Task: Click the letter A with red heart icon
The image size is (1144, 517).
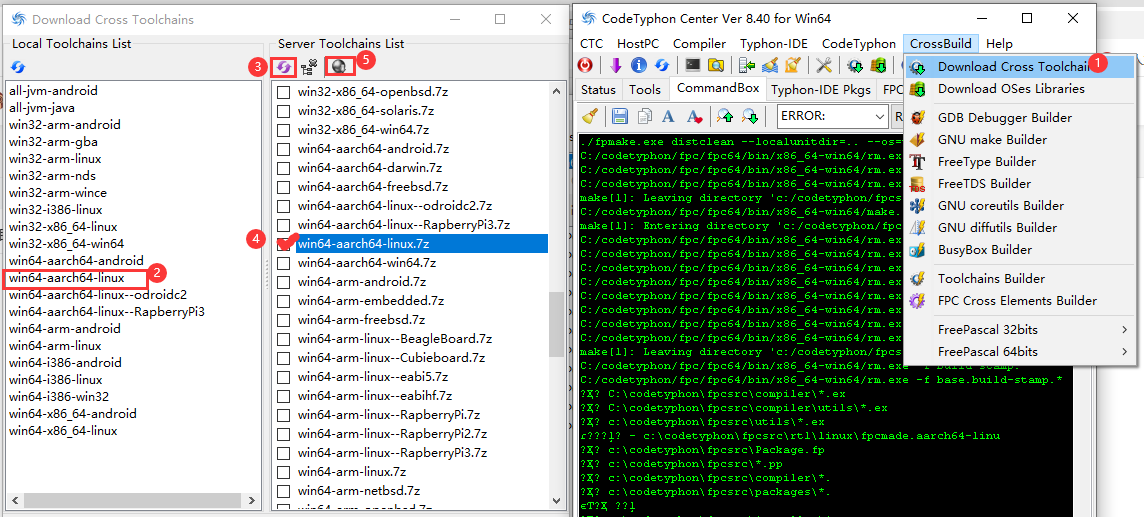Action: (x=694, y=115)
